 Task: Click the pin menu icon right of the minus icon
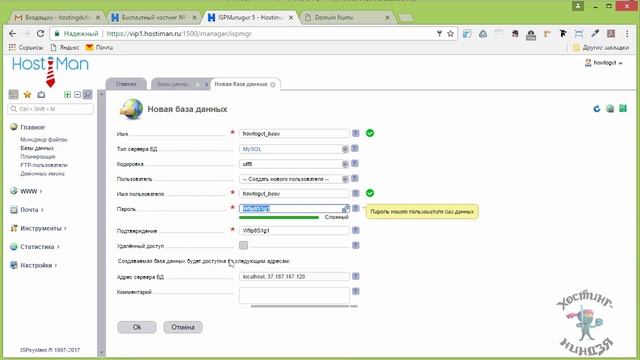[x=87, y=95]
